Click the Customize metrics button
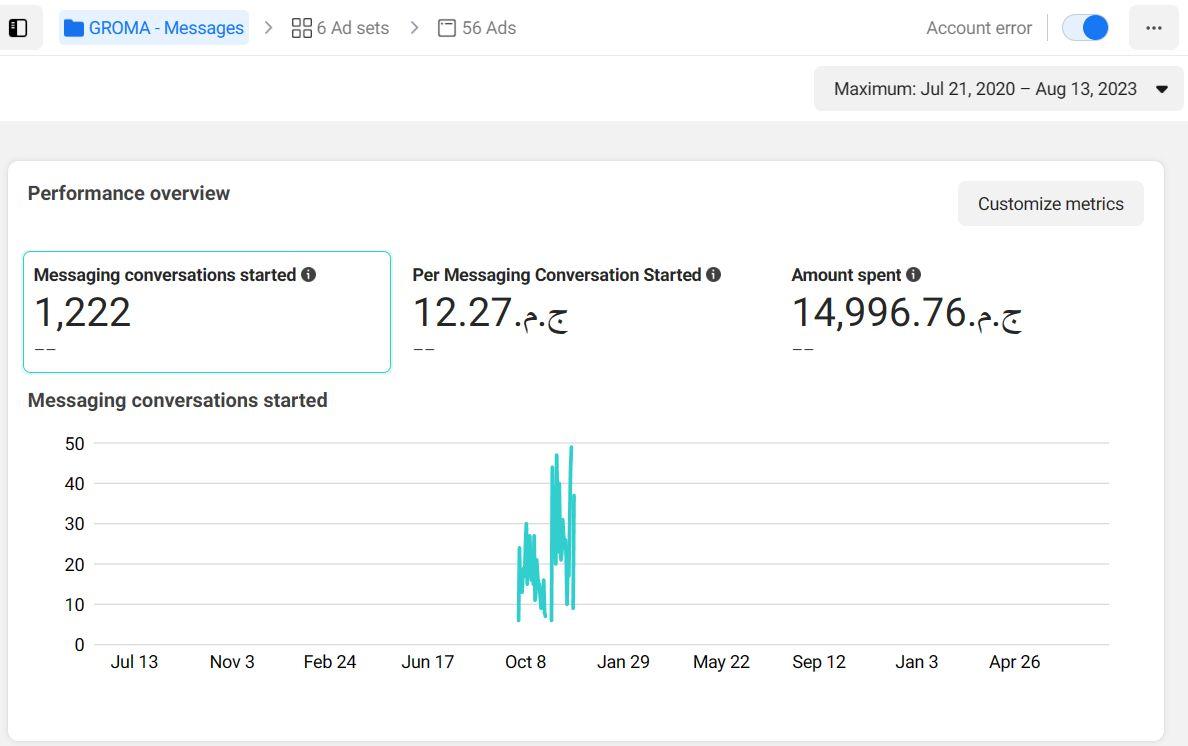This screenshot has height=746, width=1188. tap(1050, 204)
